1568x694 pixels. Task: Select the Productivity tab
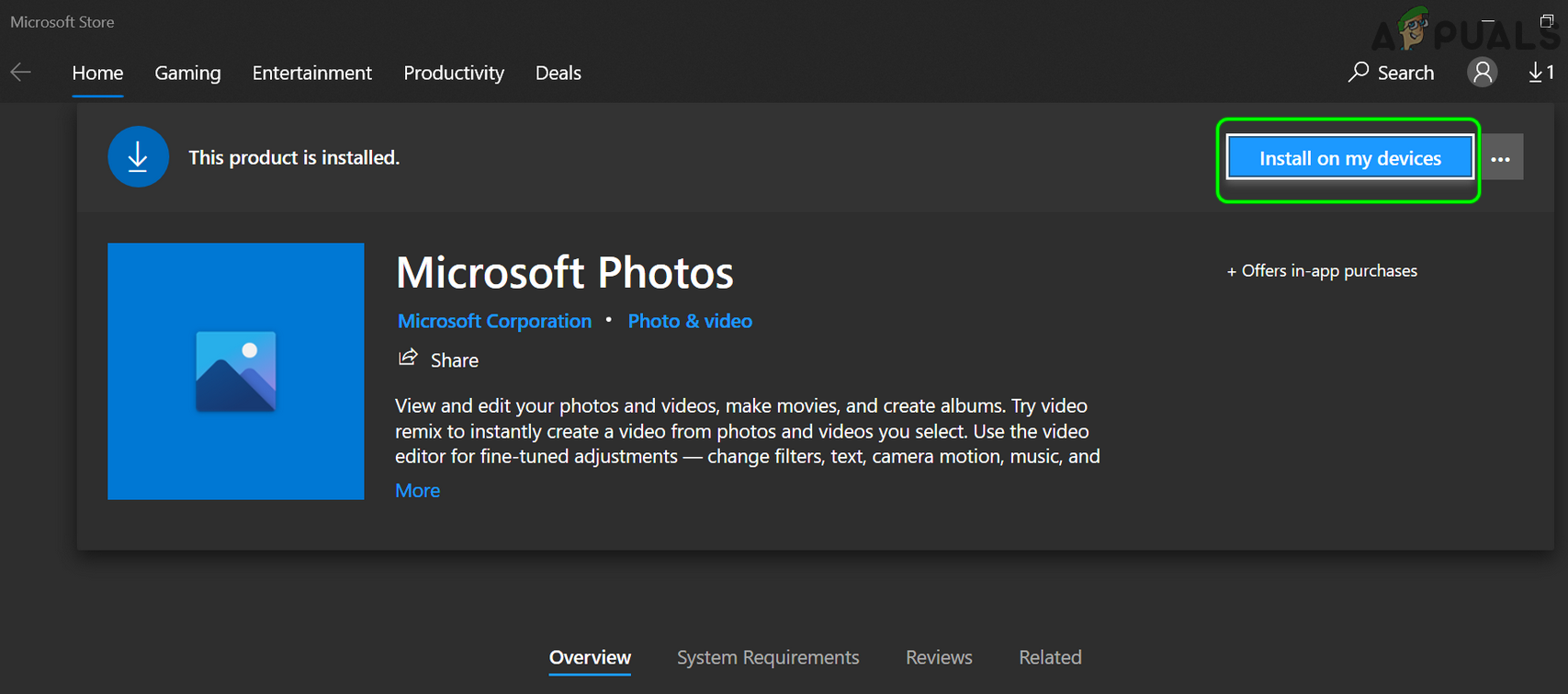tap(454, 73)
